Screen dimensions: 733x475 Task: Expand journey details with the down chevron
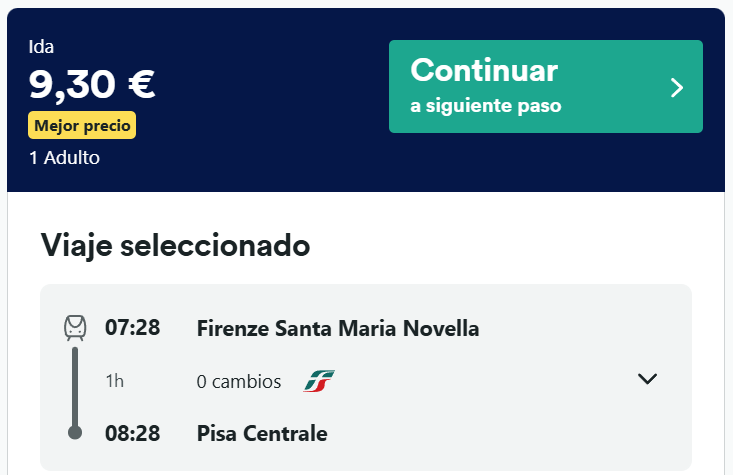coord(647,378)
